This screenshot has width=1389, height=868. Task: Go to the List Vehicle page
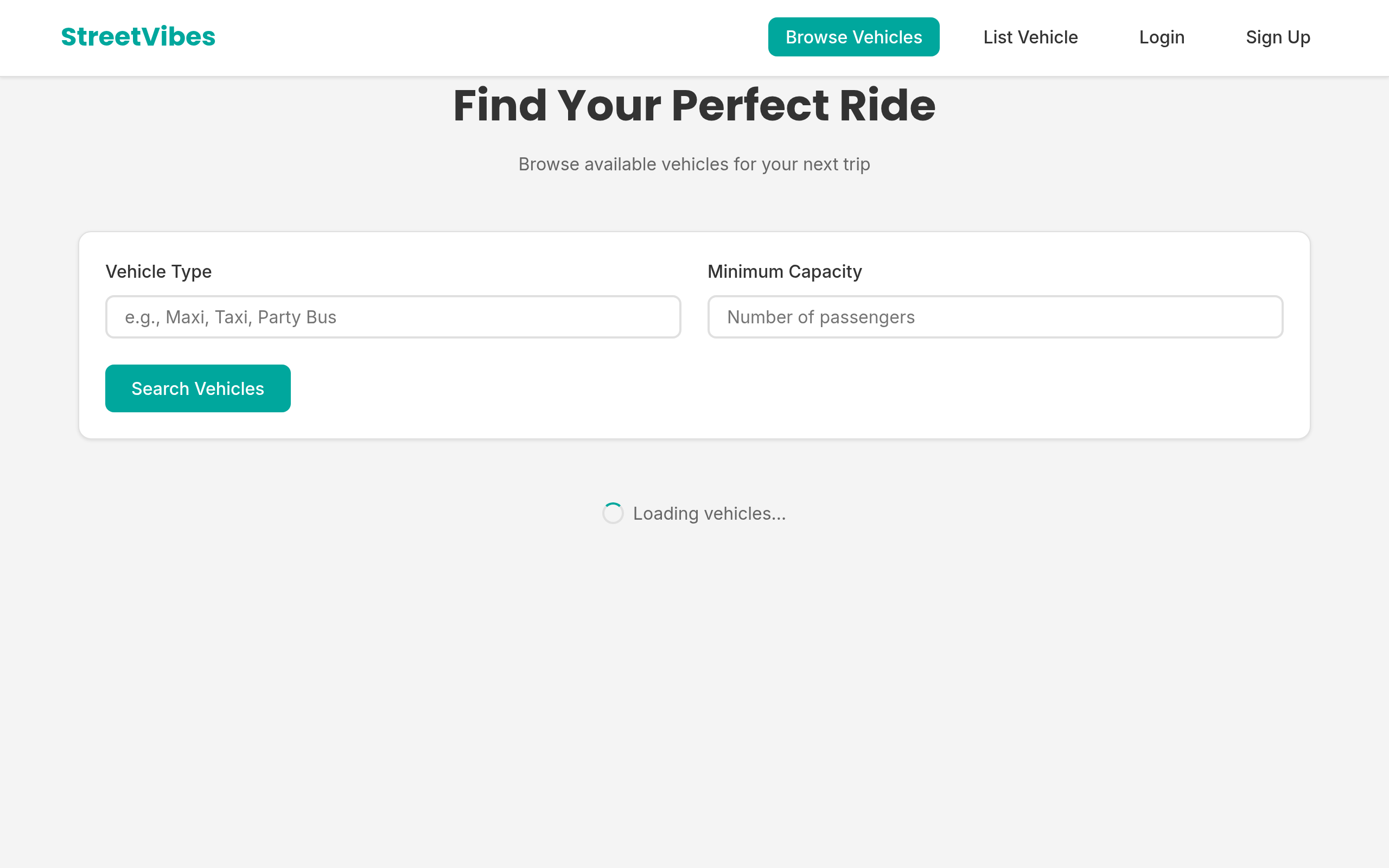pos(1030,37)
